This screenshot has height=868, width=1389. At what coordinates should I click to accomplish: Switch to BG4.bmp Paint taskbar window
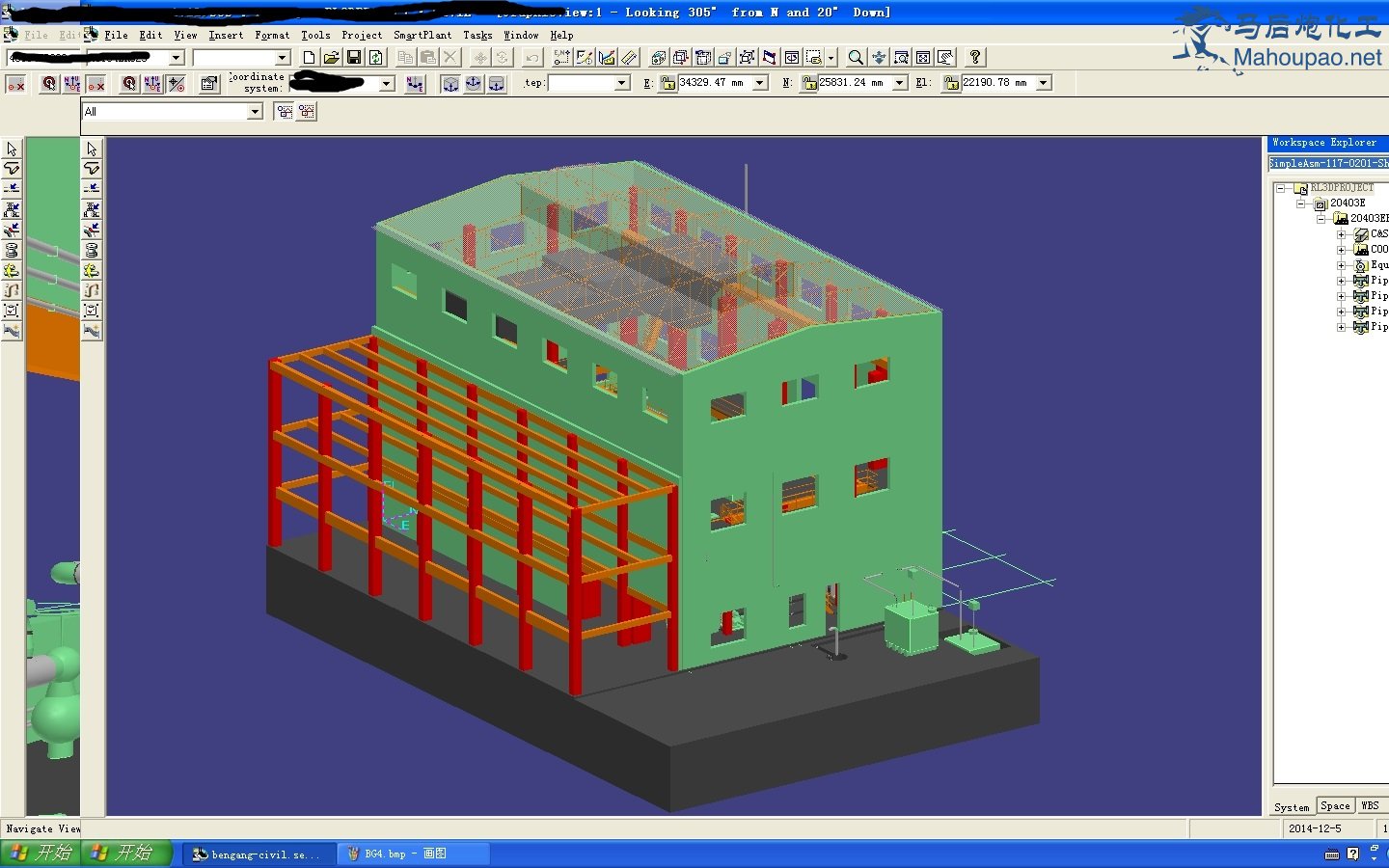point(414,854)
